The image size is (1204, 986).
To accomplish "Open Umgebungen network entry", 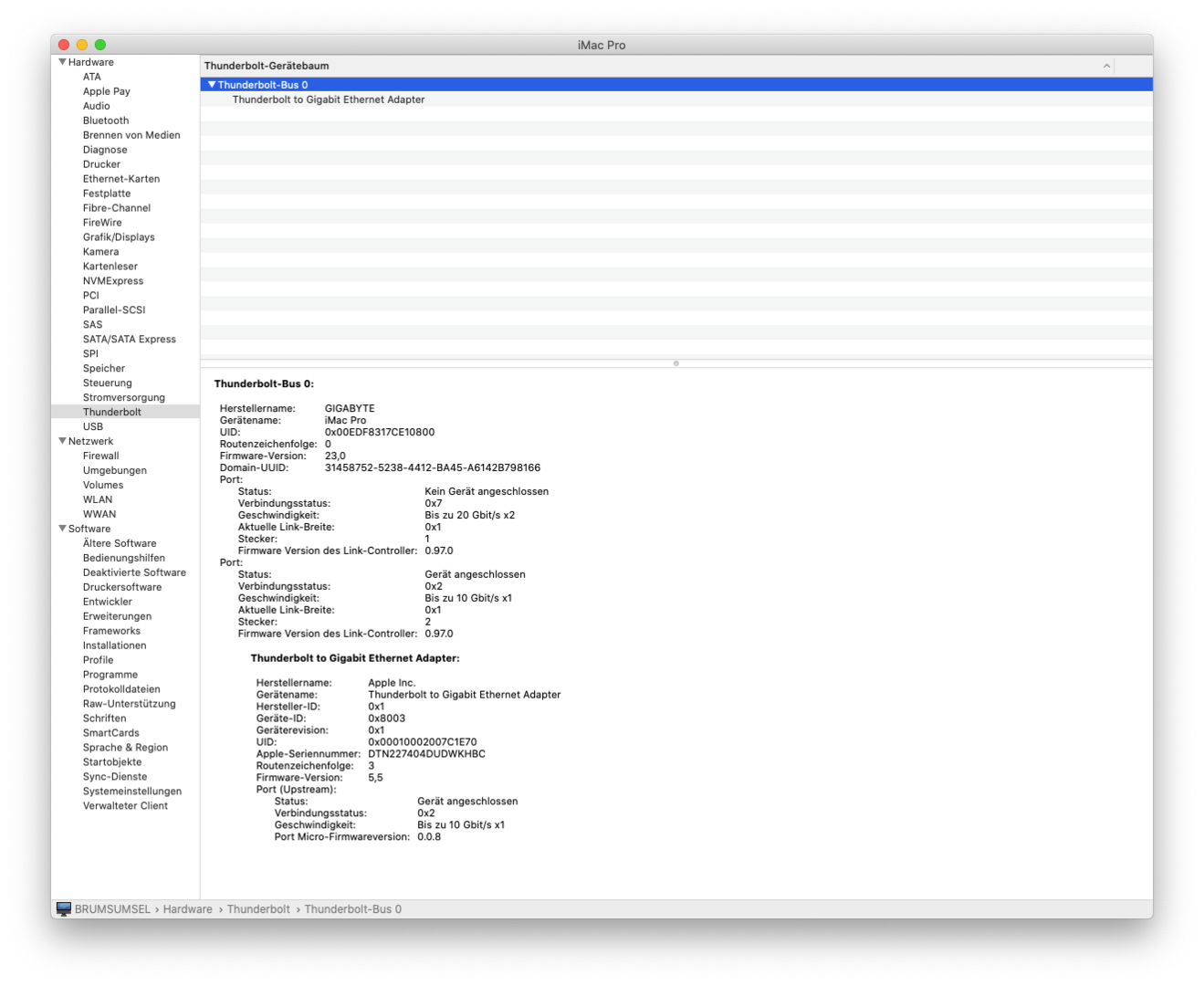I will [x=115, y=470].
